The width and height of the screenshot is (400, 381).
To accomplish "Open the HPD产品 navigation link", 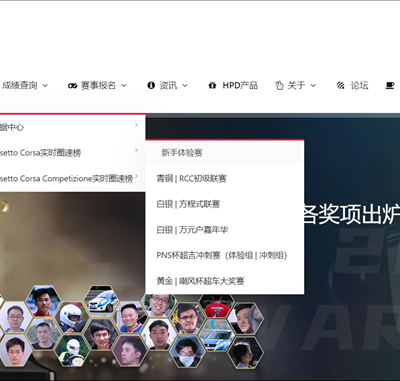I will [x=240, y=85].
